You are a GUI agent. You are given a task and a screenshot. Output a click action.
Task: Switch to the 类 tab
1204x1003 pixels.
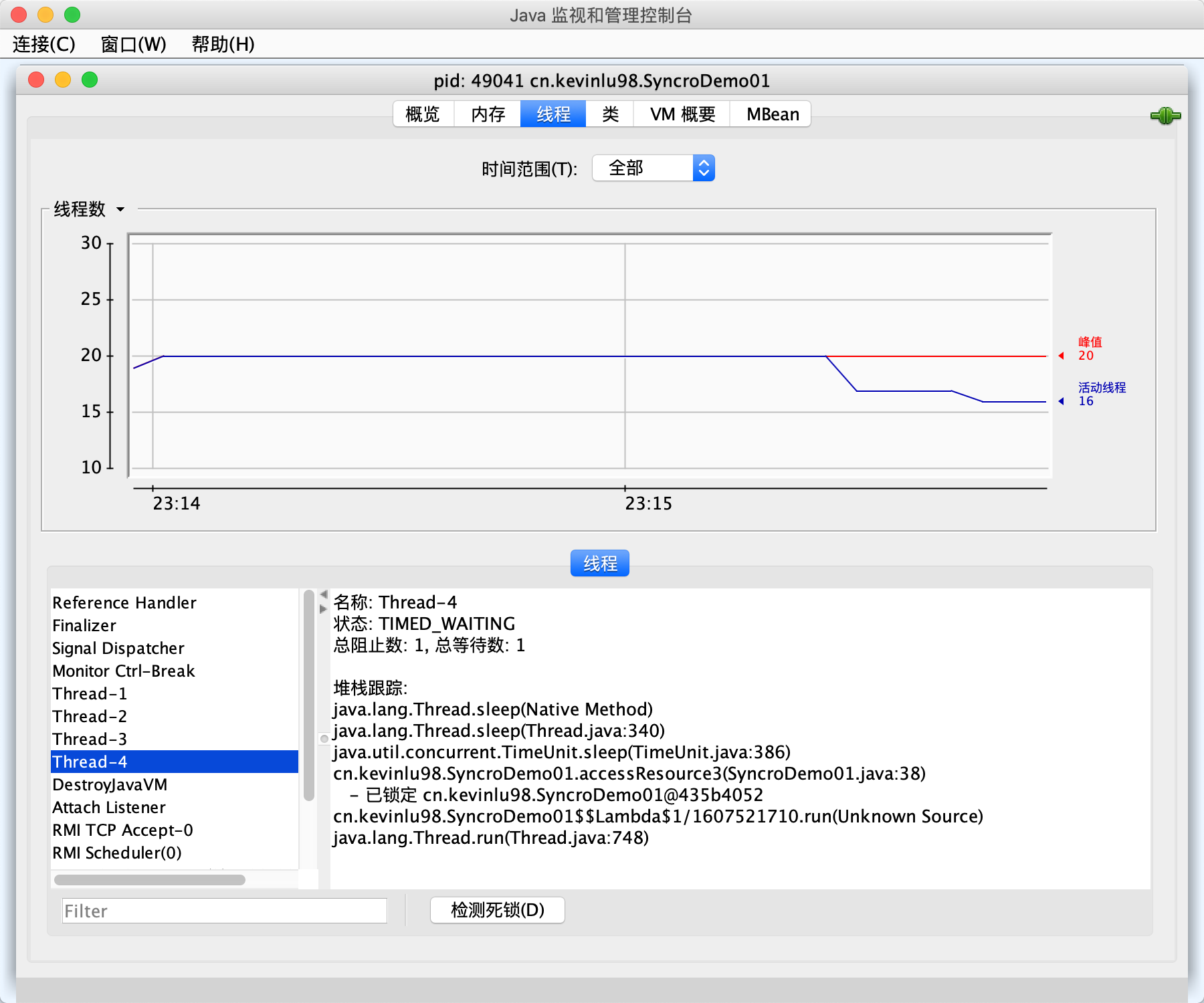point(610,114)
